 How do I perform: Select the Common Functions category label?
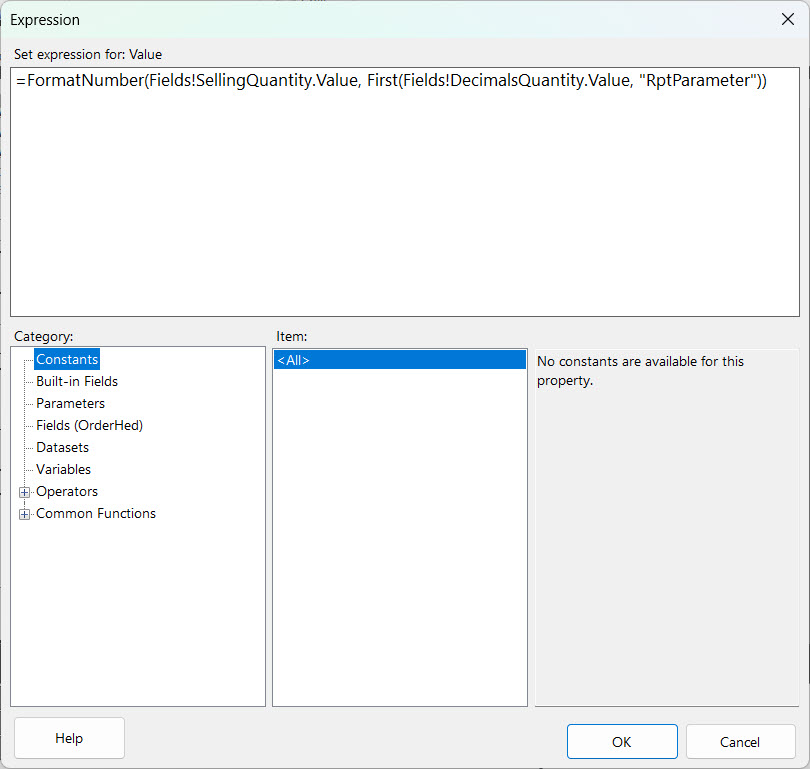[95, 513]
